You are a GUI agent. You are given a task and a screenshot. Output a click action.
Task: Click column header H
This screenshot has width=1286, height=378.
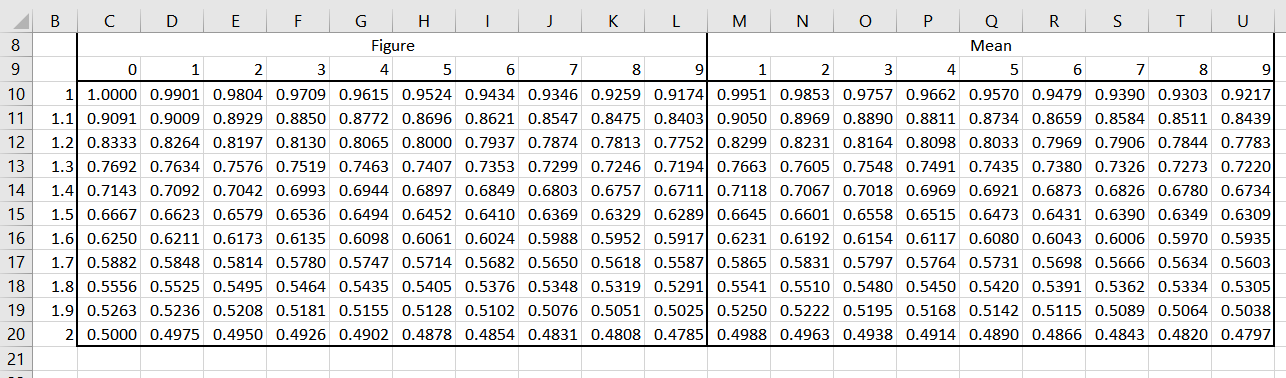coord(423,21)
